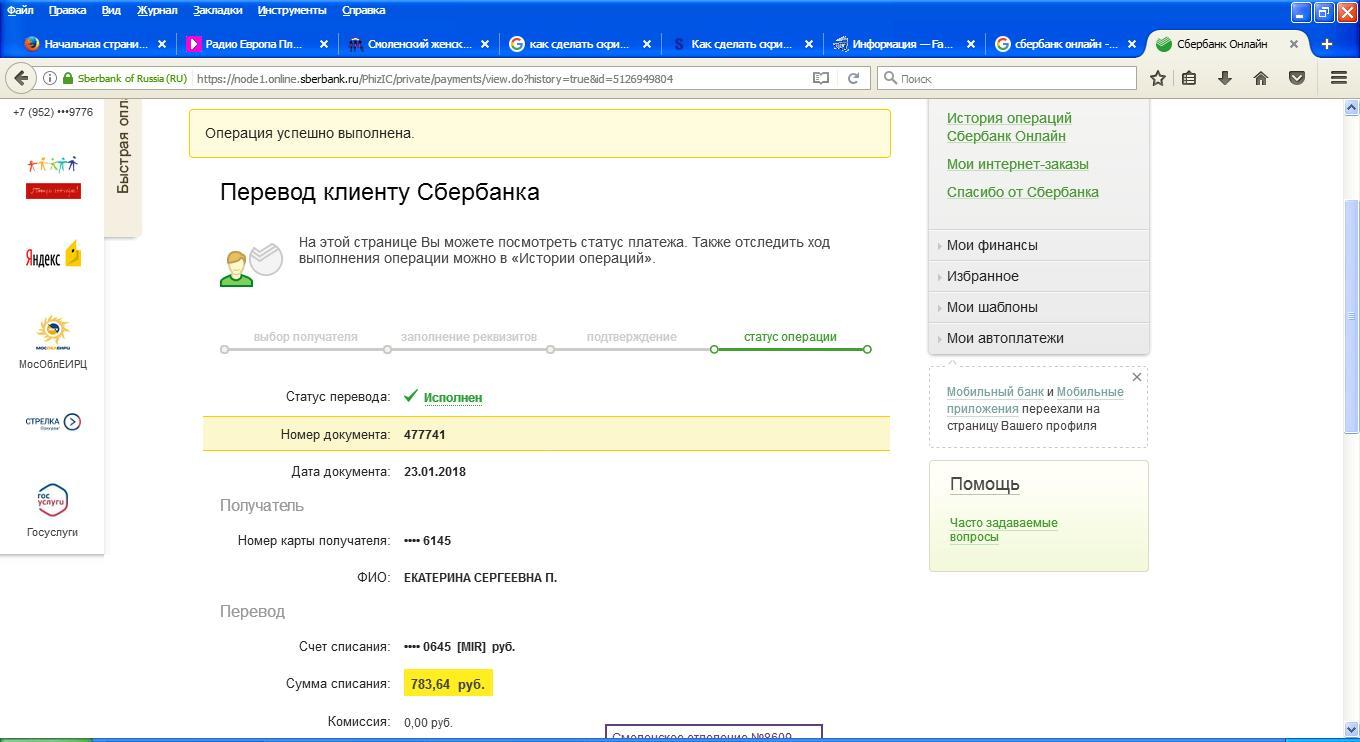
Task: Save page to Pocket icon
Action: 1296,78
